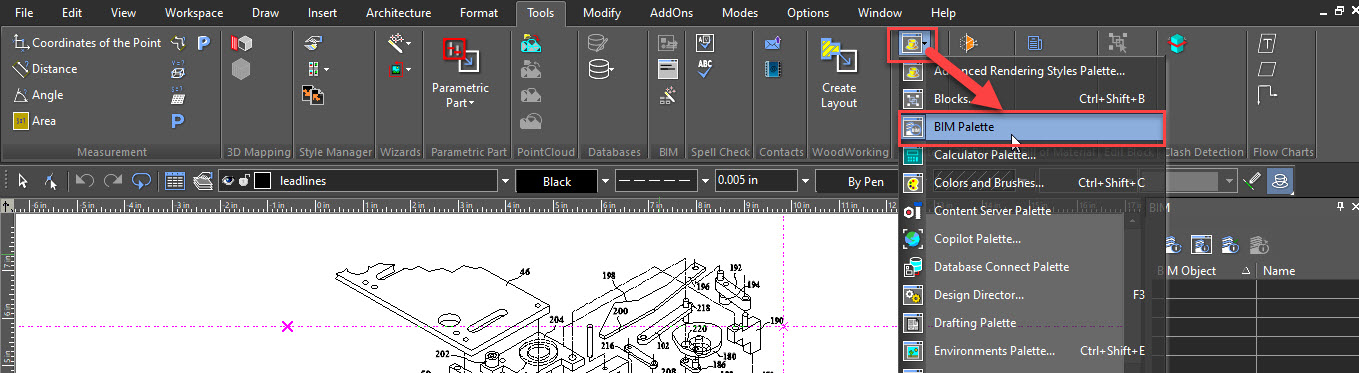Open the Black pen color dropdown
Viewport: 1359px width, 373px height.
coord(606,182)
